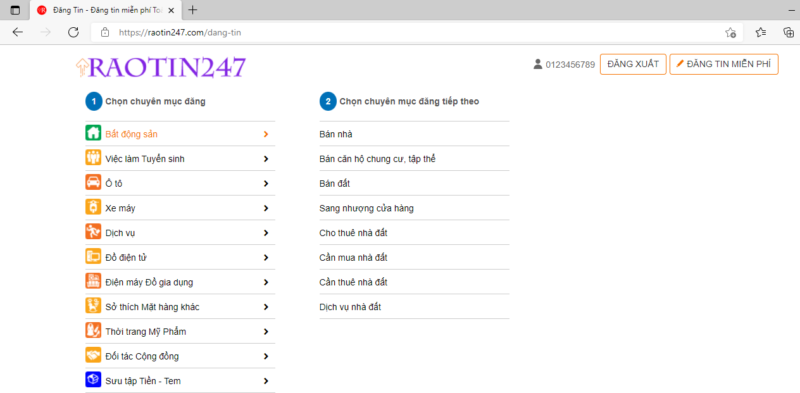Viewport: 800px width, 393px height.
Task: Select the Bất động sản category text
Action: (132, 134)
